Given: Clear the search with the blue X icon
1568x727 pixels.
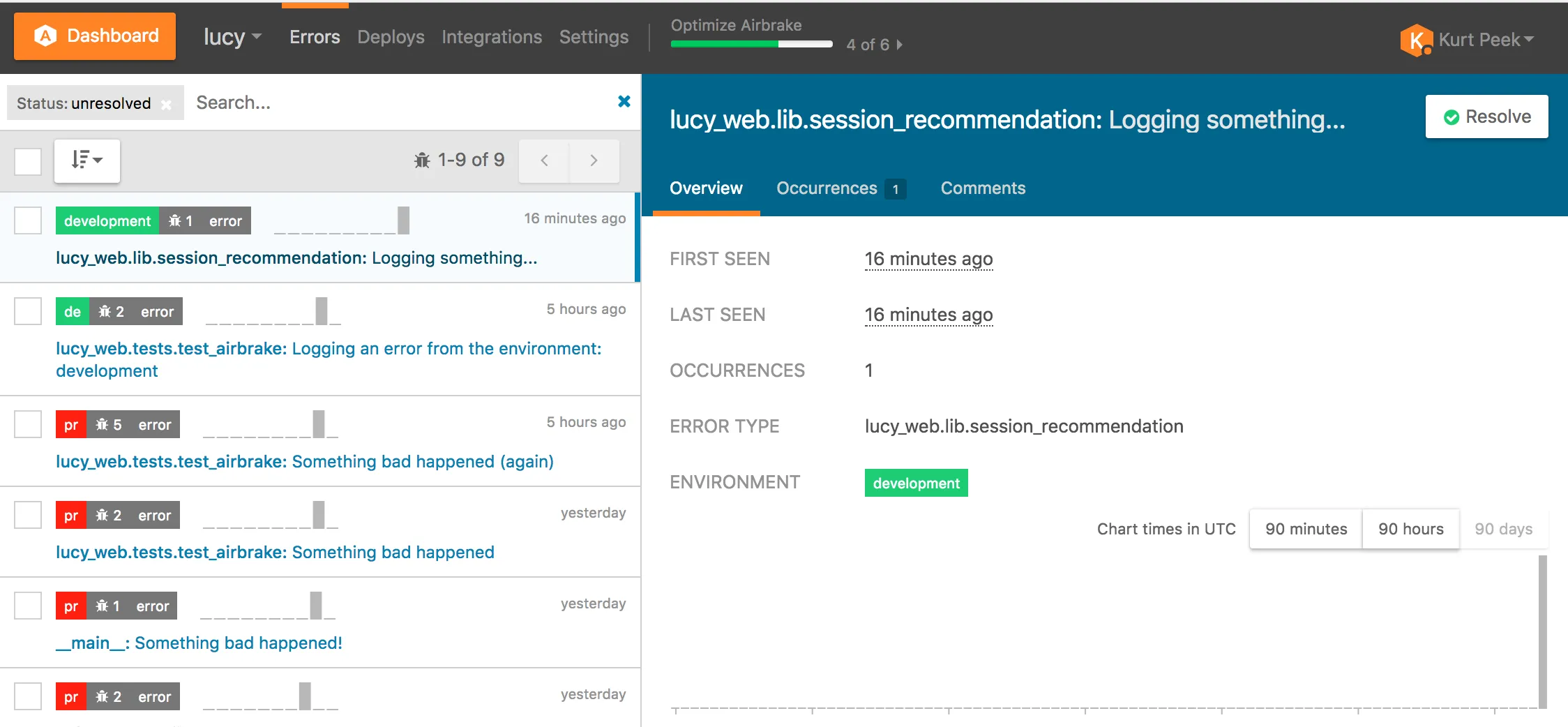Looking at the screenshot, I should [x=624, y=102].
